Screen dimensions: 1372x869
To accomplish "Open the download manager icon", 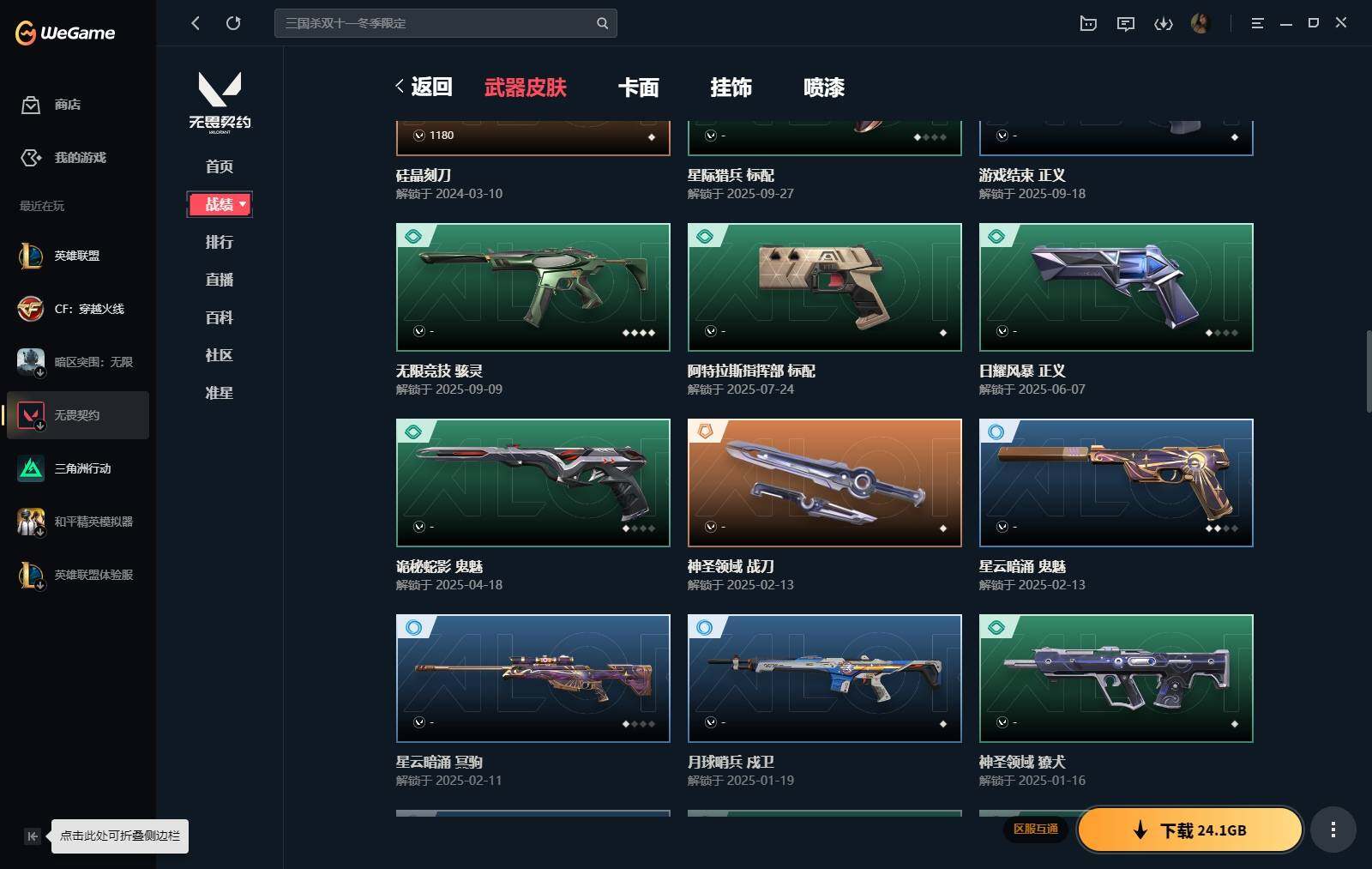I will (x=1163, y=23).
